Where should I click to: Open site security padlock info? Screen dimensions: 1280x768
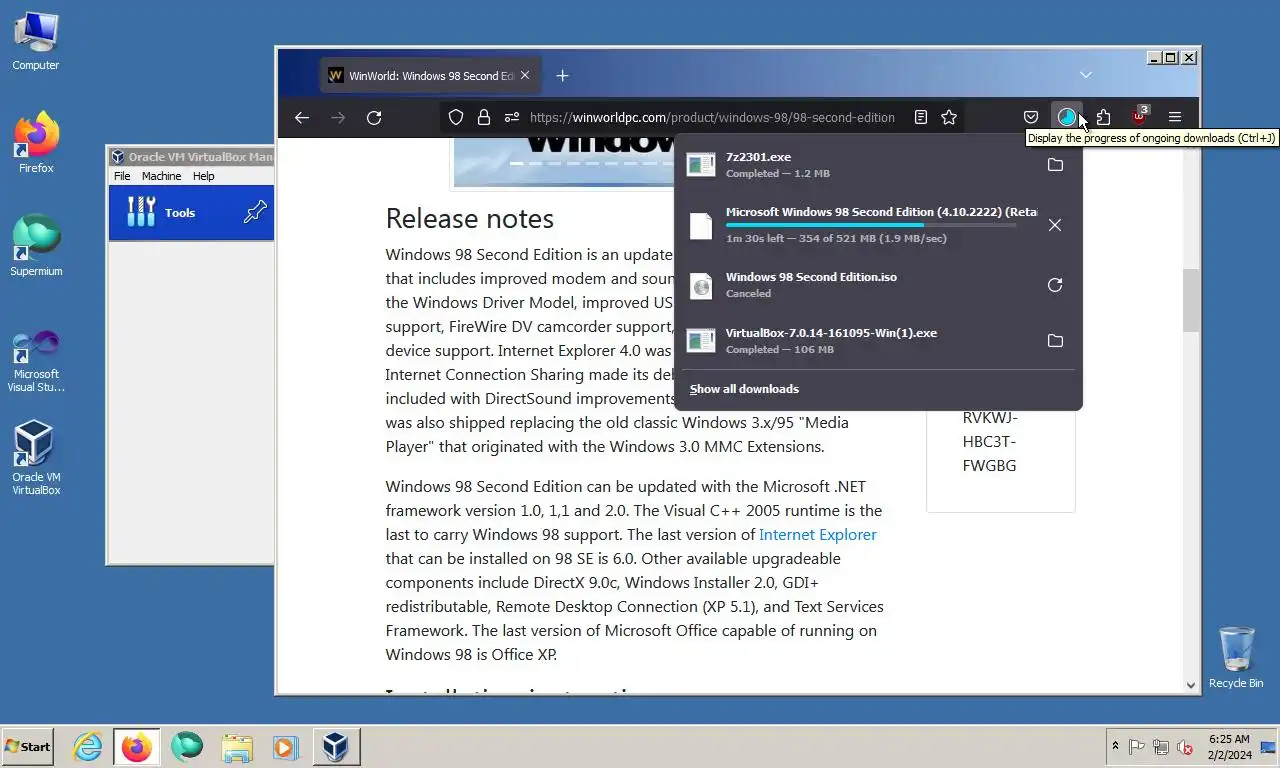pos(484,117)
